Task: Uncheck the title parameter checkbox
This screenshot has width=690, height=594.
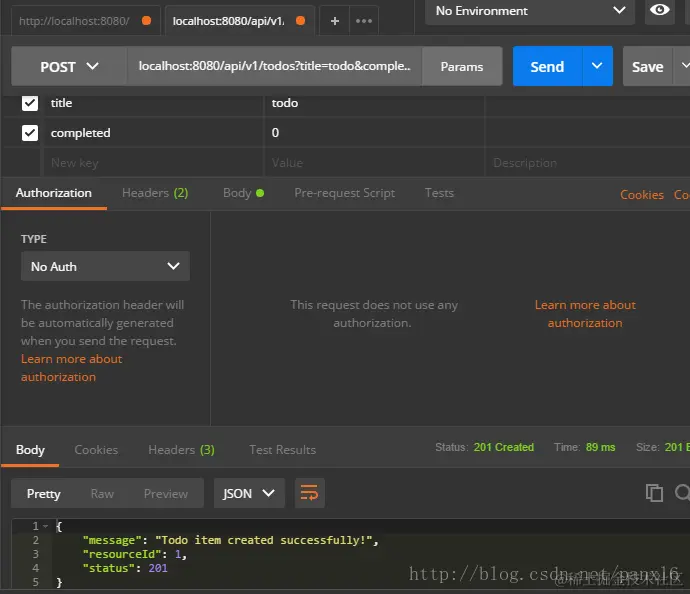Action: (30, 103)
